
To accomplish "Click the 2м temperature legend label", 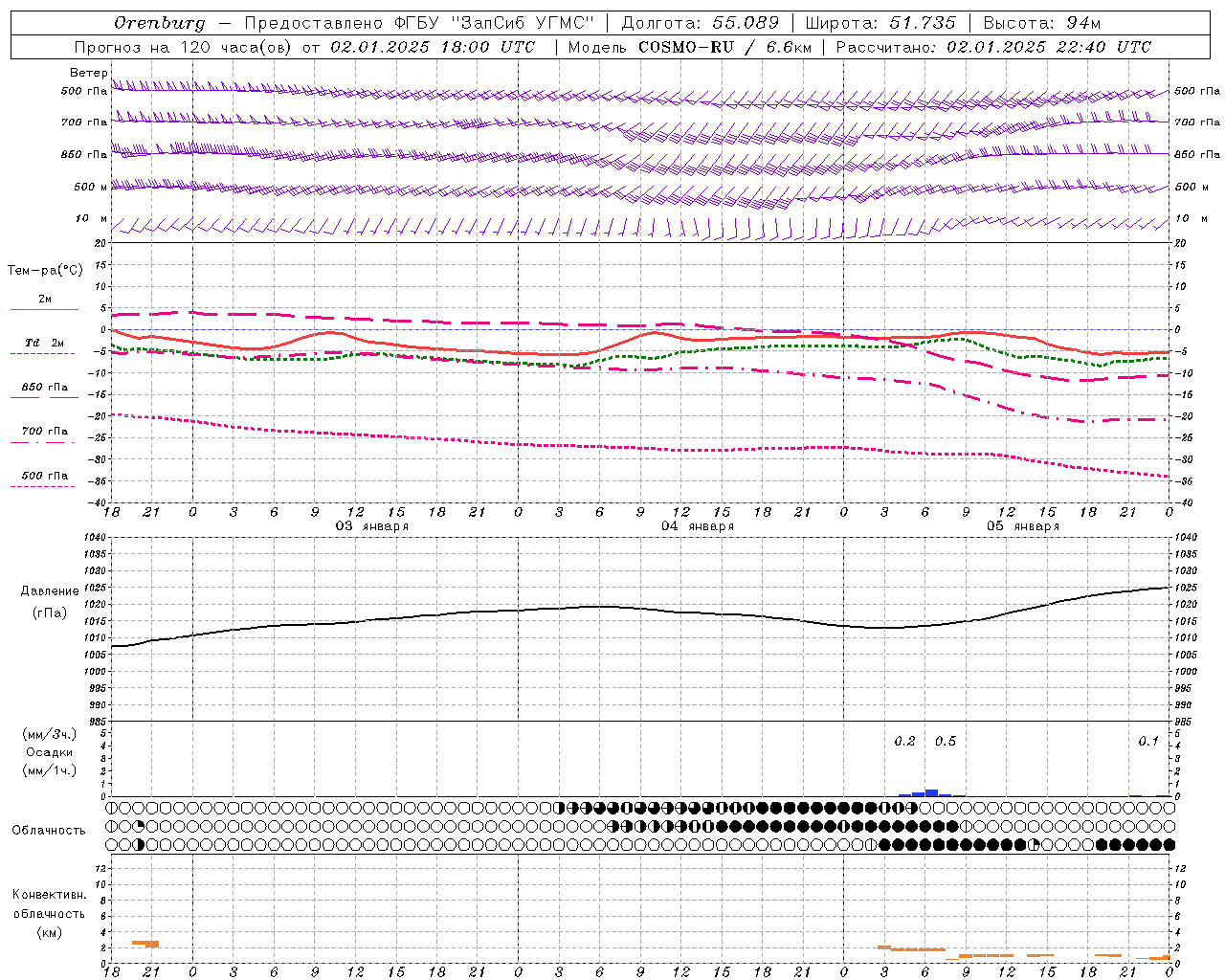I will (x=45, y=300).
